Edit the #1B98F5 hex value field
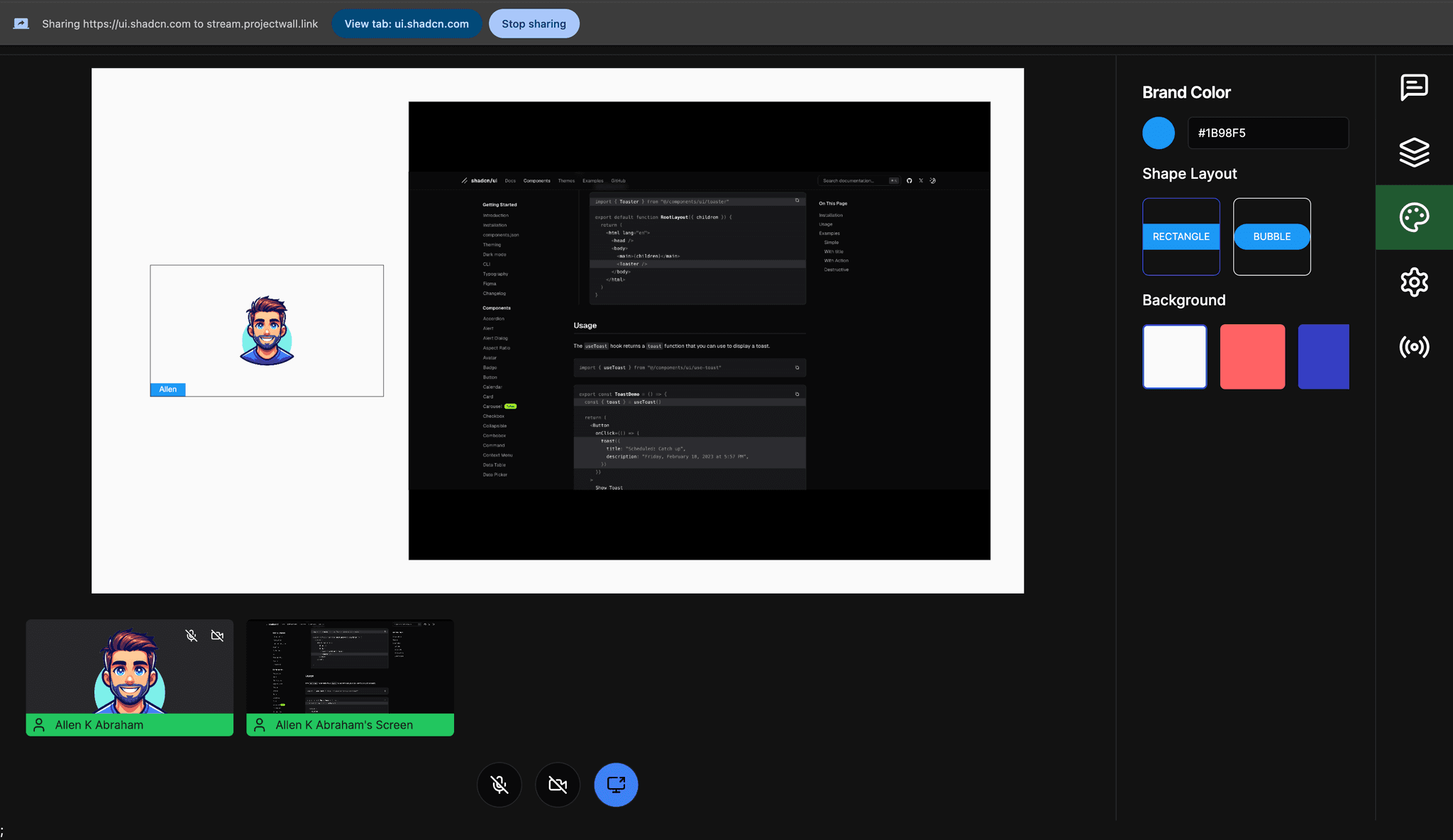This screenshot has height=840, width=1453. click(x=1268, y=133)
